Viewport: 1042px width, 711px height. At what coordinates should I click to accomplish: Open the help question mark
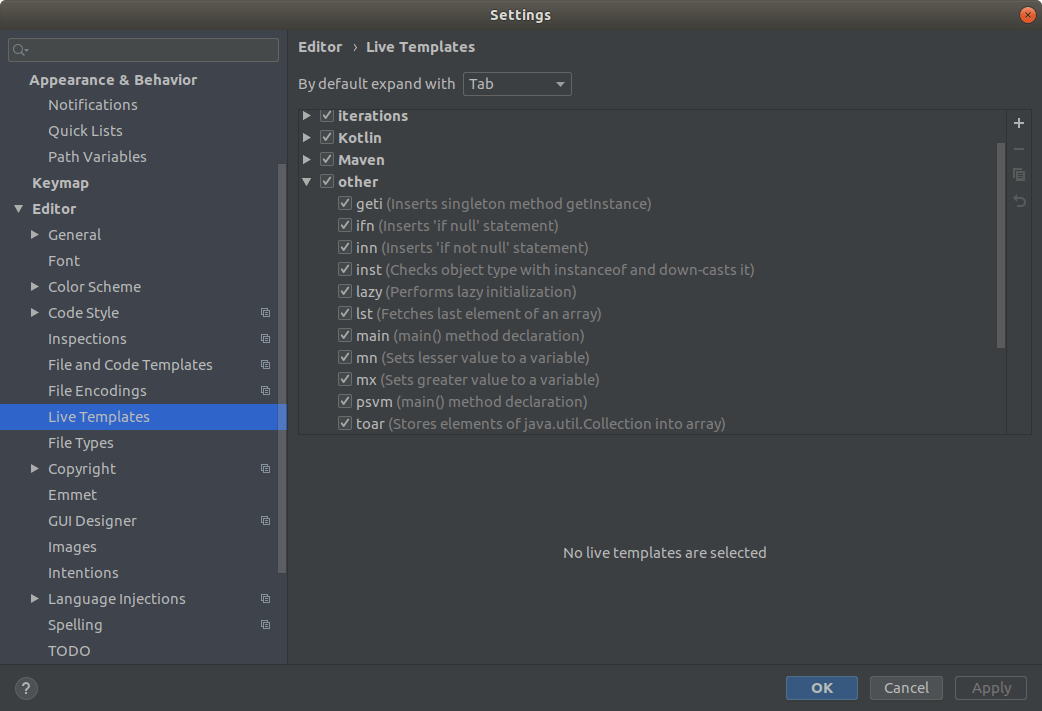tap(25, 688)
